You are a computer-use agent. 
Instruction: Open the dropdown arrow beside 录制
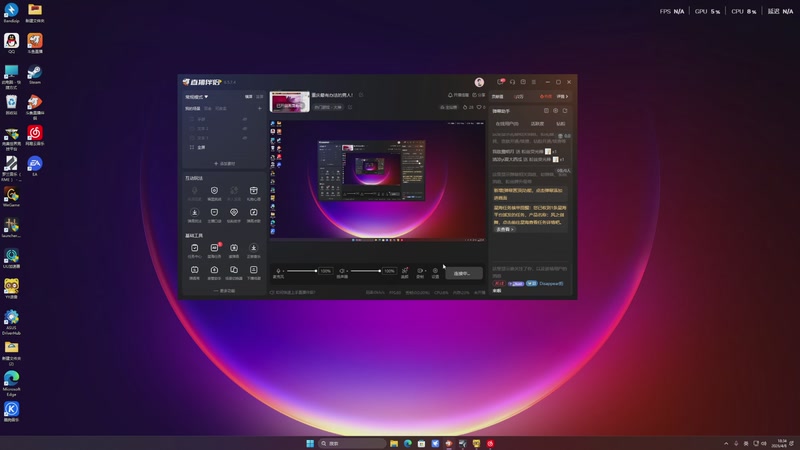pos(424,270)
